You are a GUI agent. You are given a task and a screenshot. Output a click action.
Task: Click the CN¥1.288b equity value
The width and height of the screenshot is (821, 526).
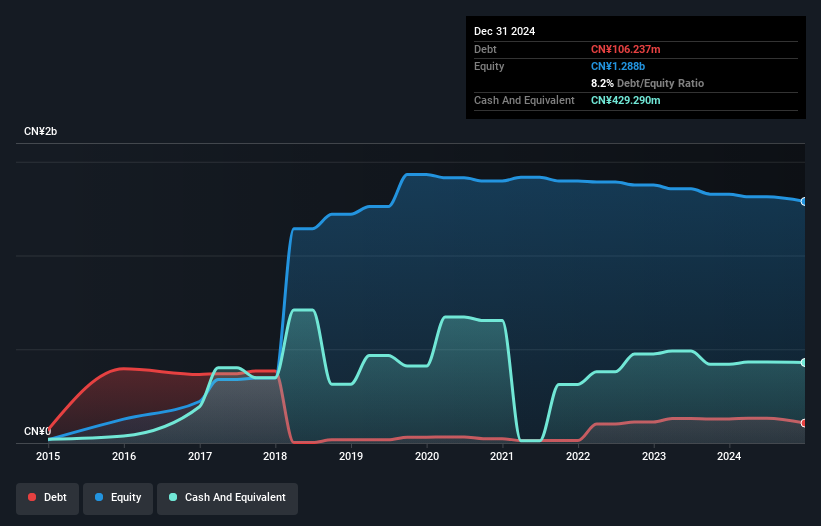pyautogui.click(x=618, y=66)
